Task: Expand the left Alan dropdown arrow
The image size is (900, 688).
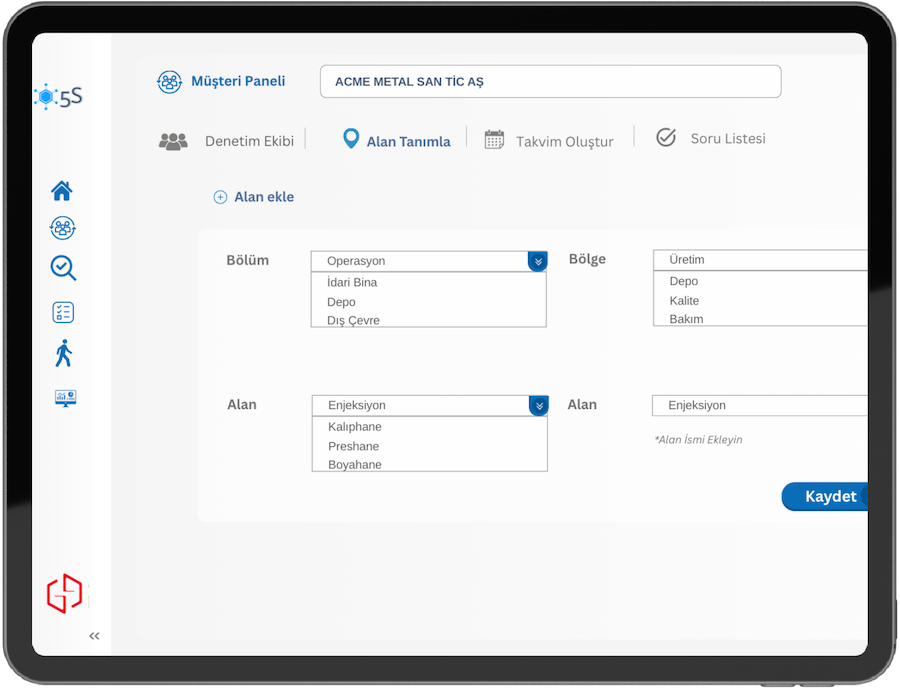Action: 539,405
